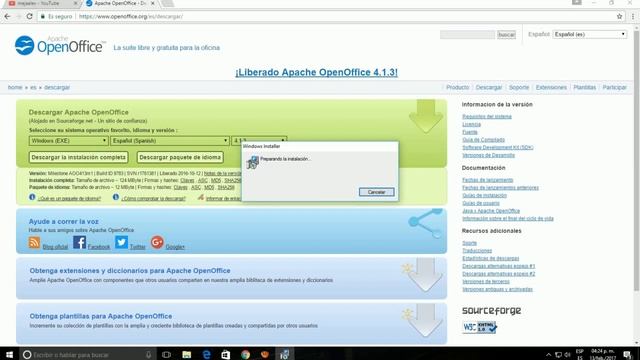Viewport: 640px width, 360px height.
Task: Open Java y Apache OpenOffice link
Action: pos(491,211)
